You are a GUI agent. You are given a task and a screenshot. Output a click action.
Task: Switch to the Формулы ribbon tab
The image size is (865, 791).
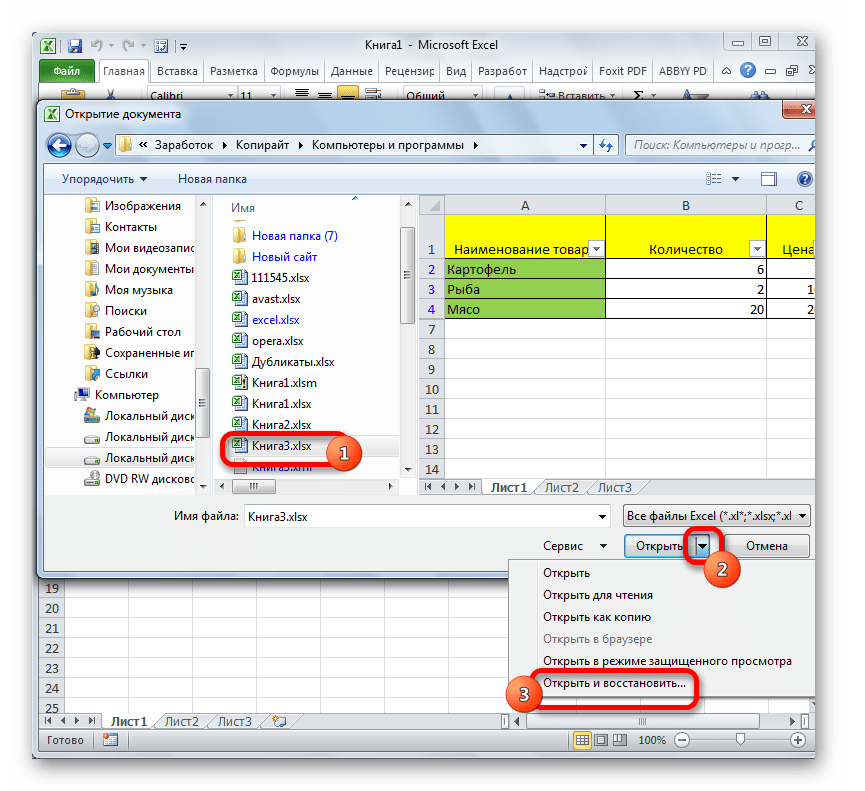pyautogui.click(x=294, y=71)
